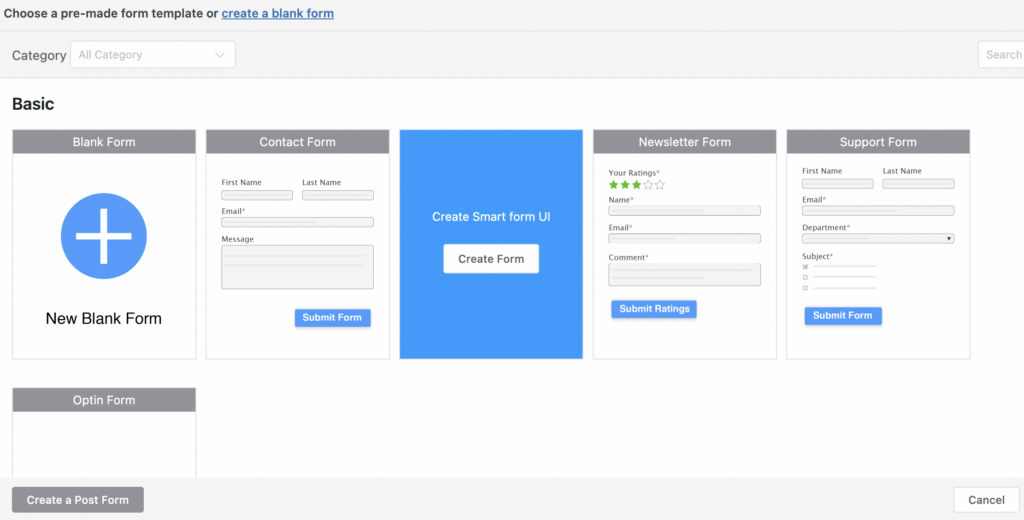Click the Cancel button
This screenshot has width=1024, height=520.
pyautogui.click(x=986, y=500)
